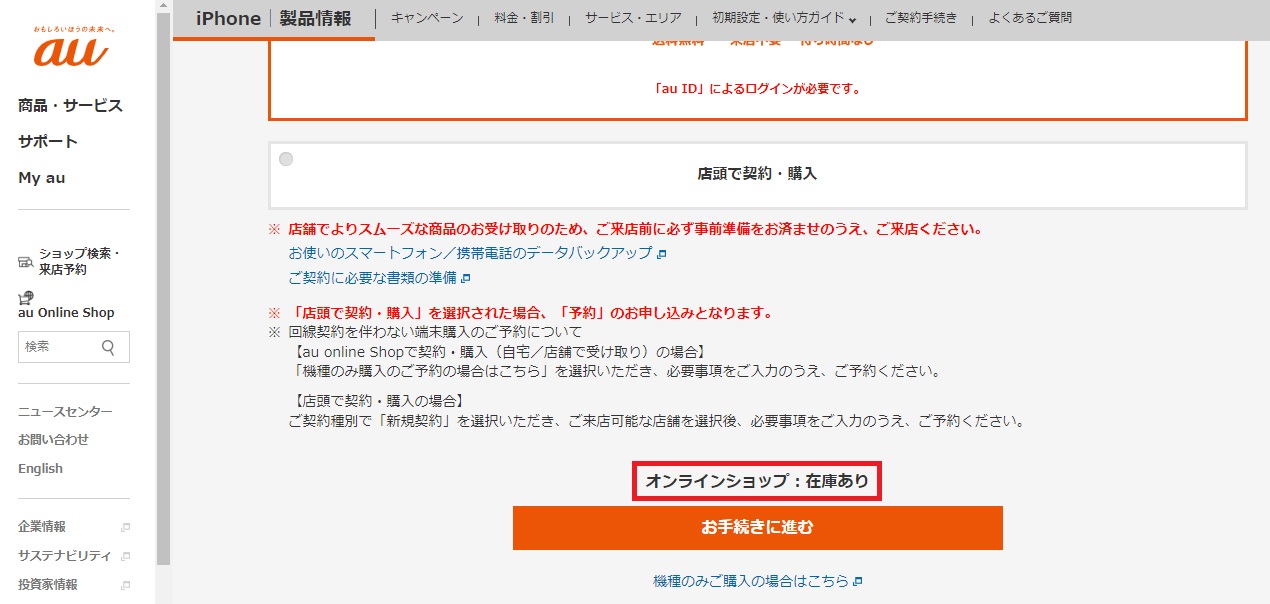
Task: Click the オンラインショップ：在庫あり stock status text
Action: (757, 481)
